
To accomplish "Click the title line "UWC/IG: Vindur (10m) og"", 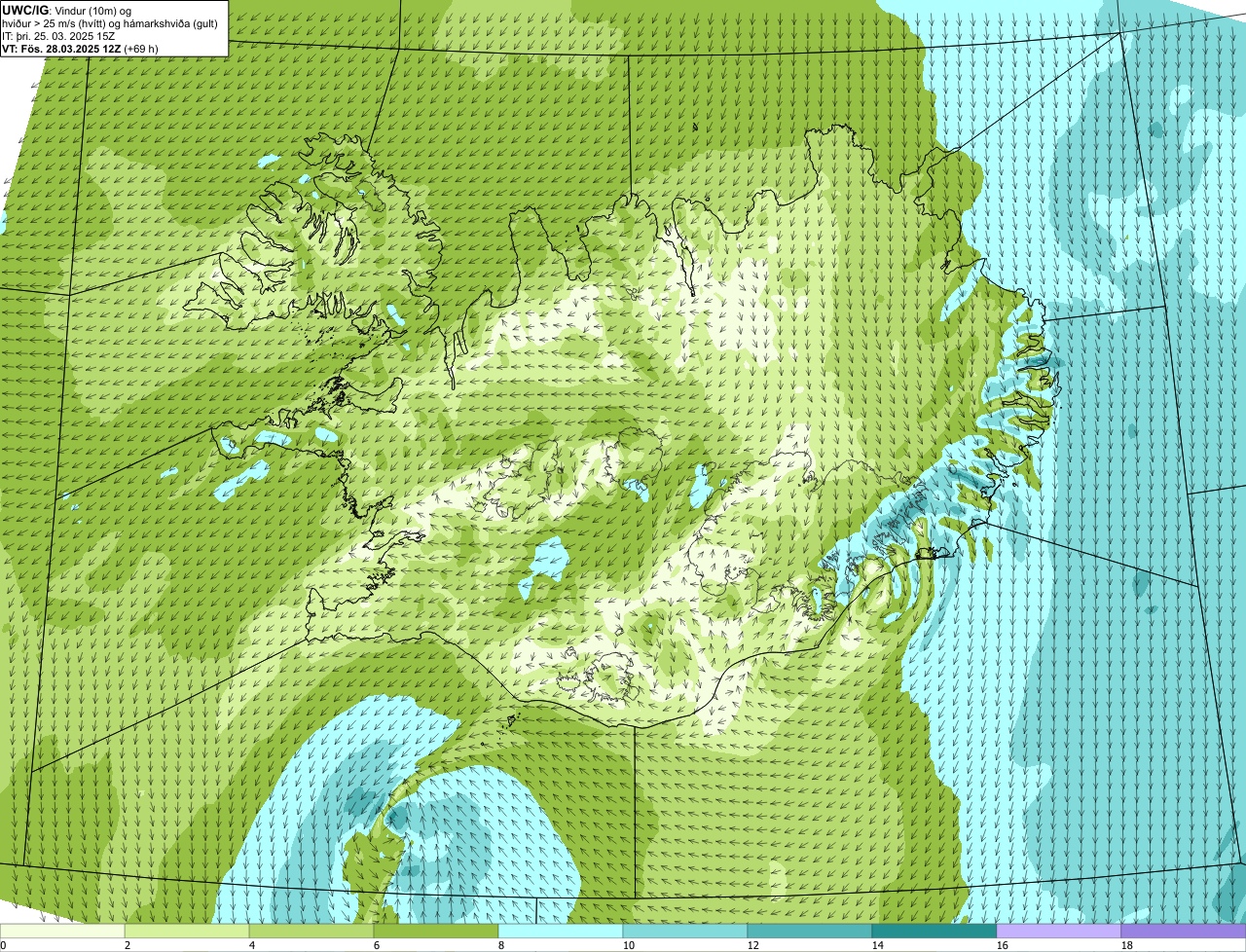I will [66, 10].
